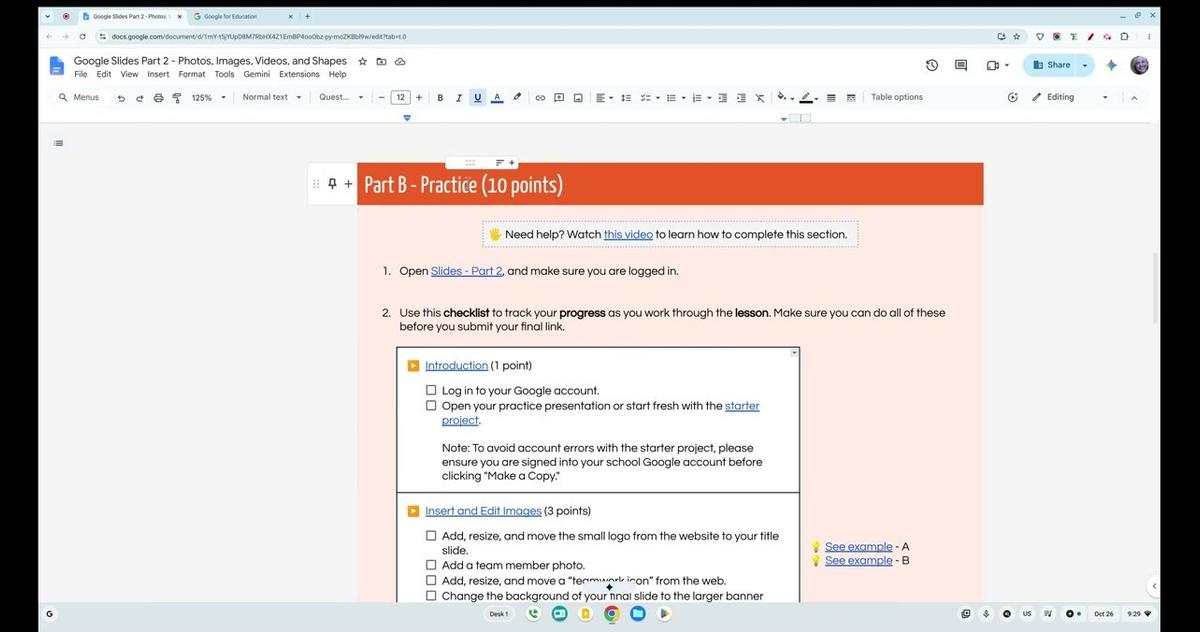
Task: Open the text color picker
Action: [497, 98]
